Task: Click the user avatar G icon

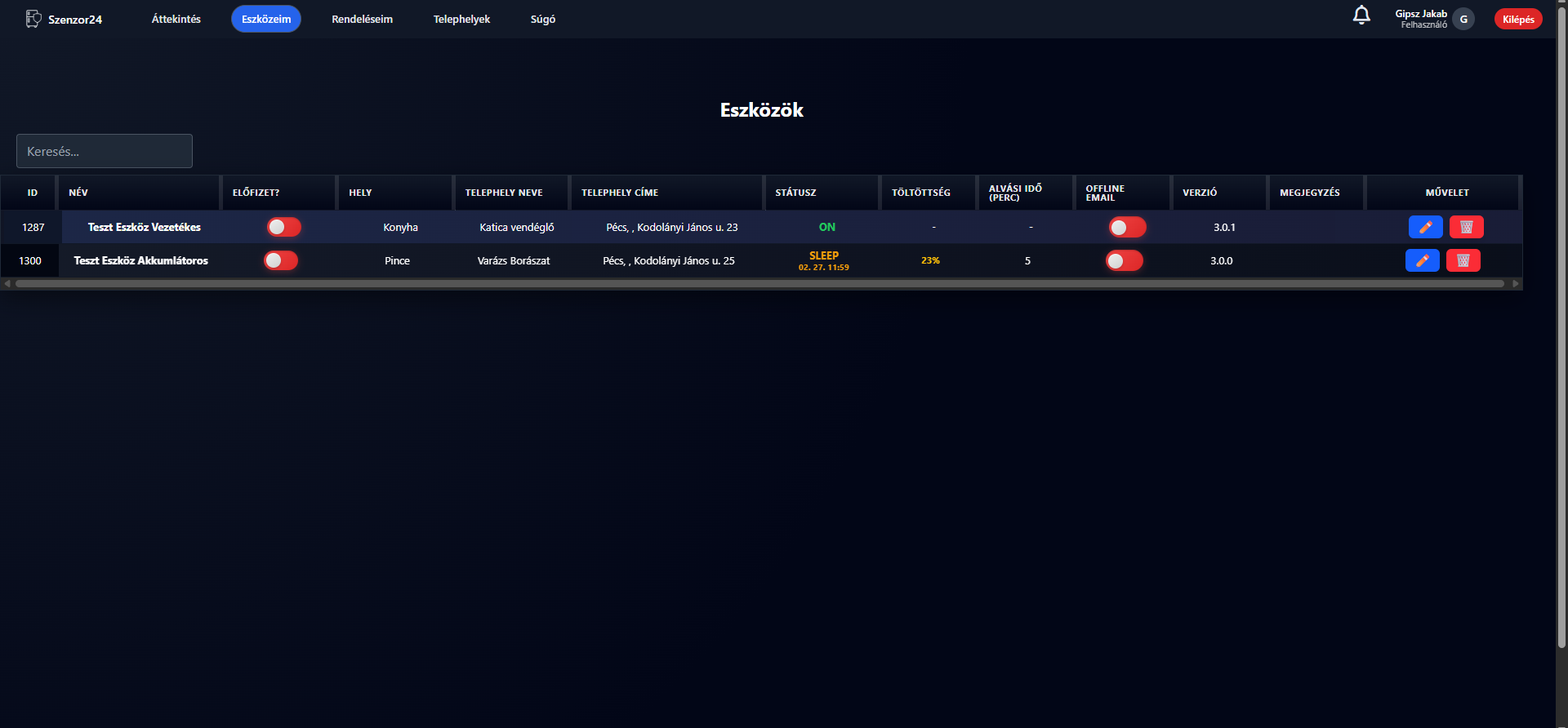Action: pos(1463,19)
